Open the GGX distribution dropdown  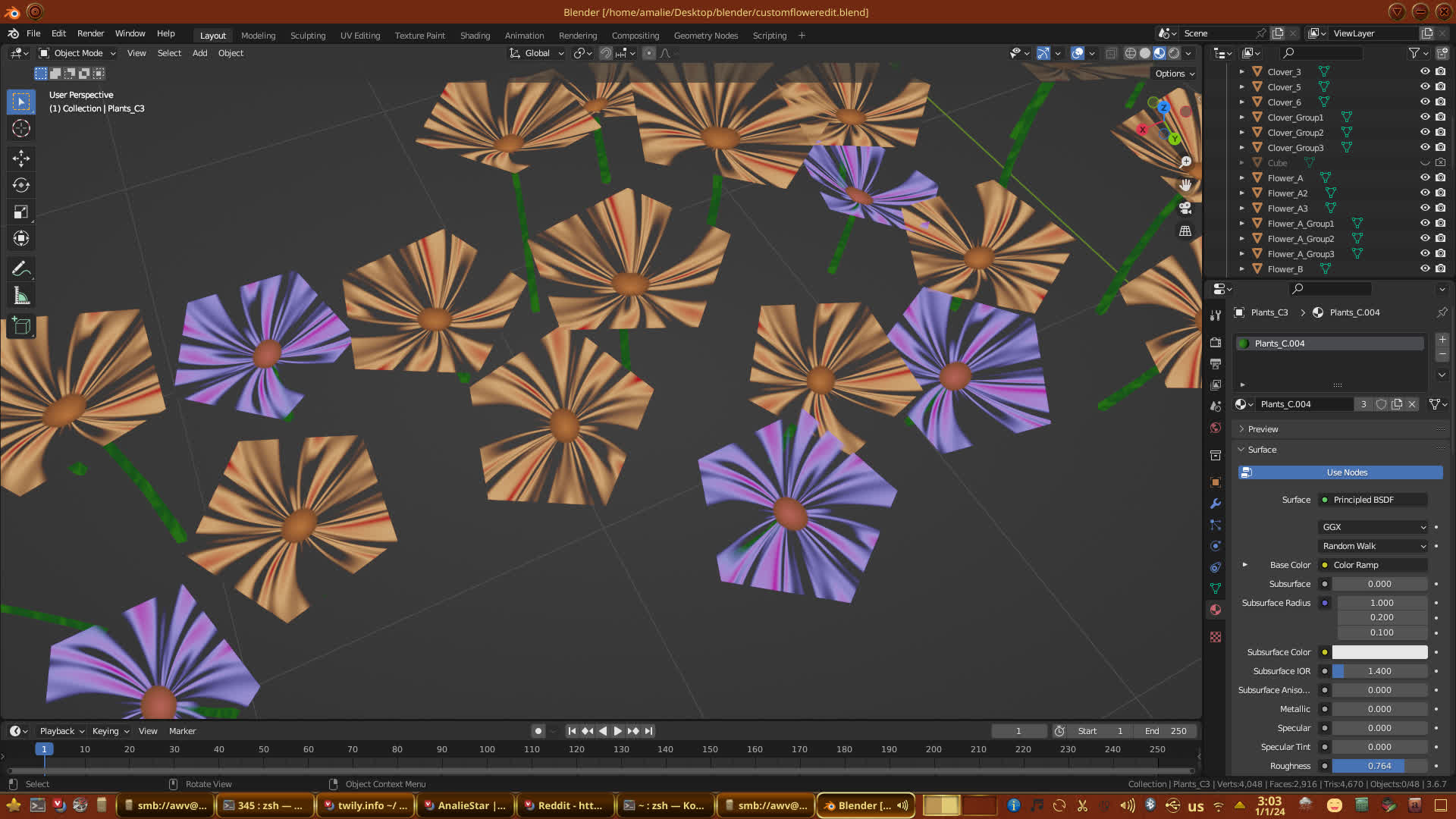click(1373, 527)
